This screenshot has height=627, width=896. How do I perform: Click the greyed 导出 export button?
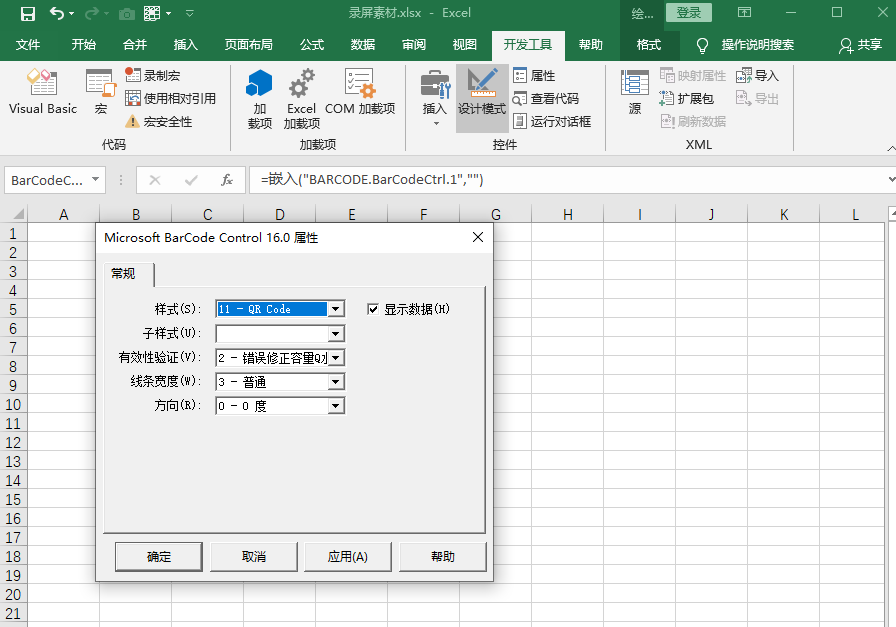[757, 98]
